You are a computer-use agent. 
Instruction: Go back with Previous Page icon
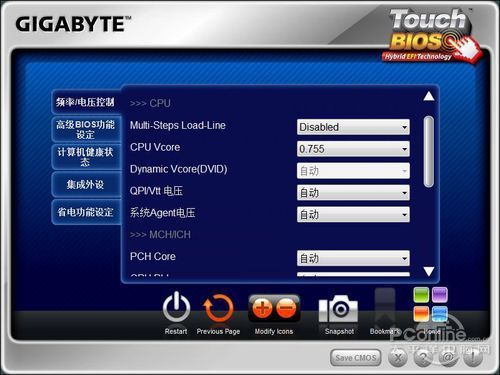point(218,308)
